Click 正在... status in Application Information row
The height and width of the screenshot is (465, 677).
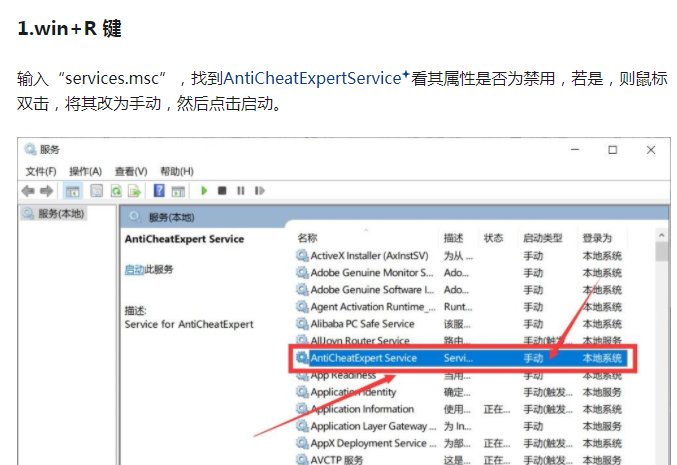click(x=497, y=409)
